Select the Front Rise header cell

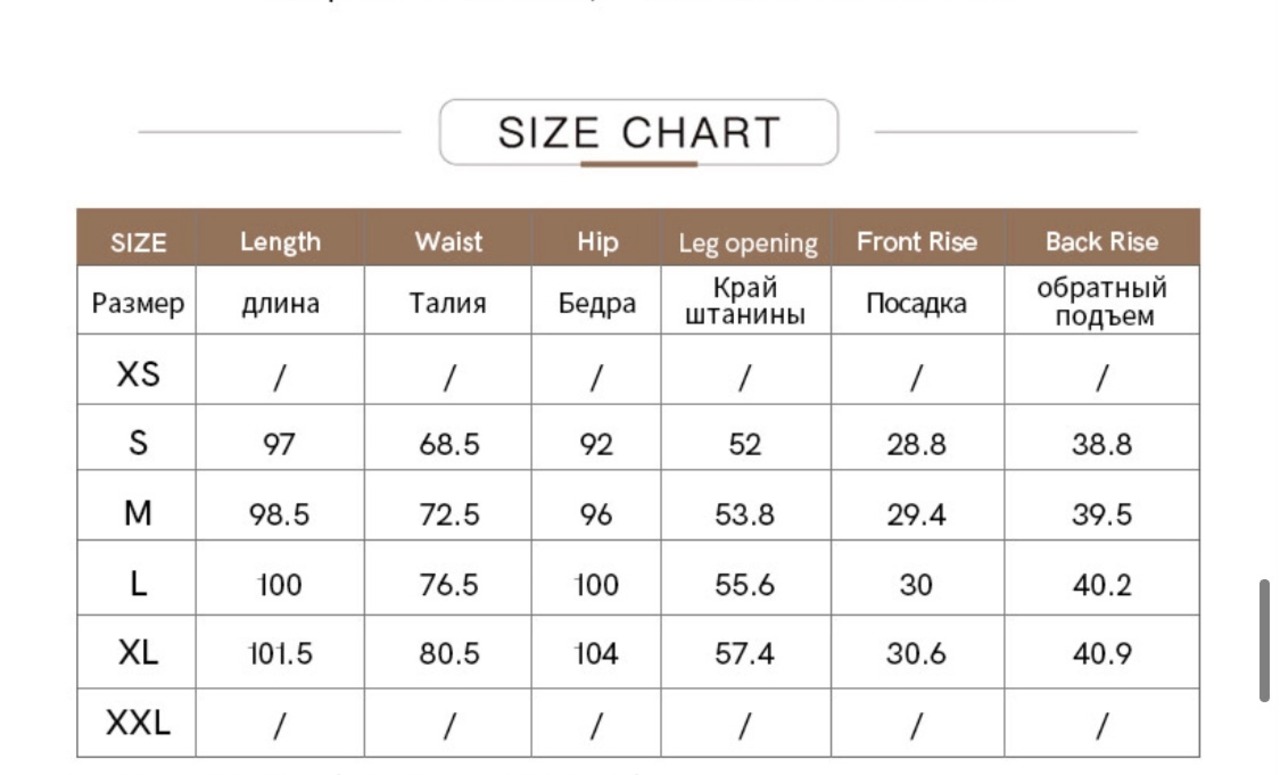point(917,242)
